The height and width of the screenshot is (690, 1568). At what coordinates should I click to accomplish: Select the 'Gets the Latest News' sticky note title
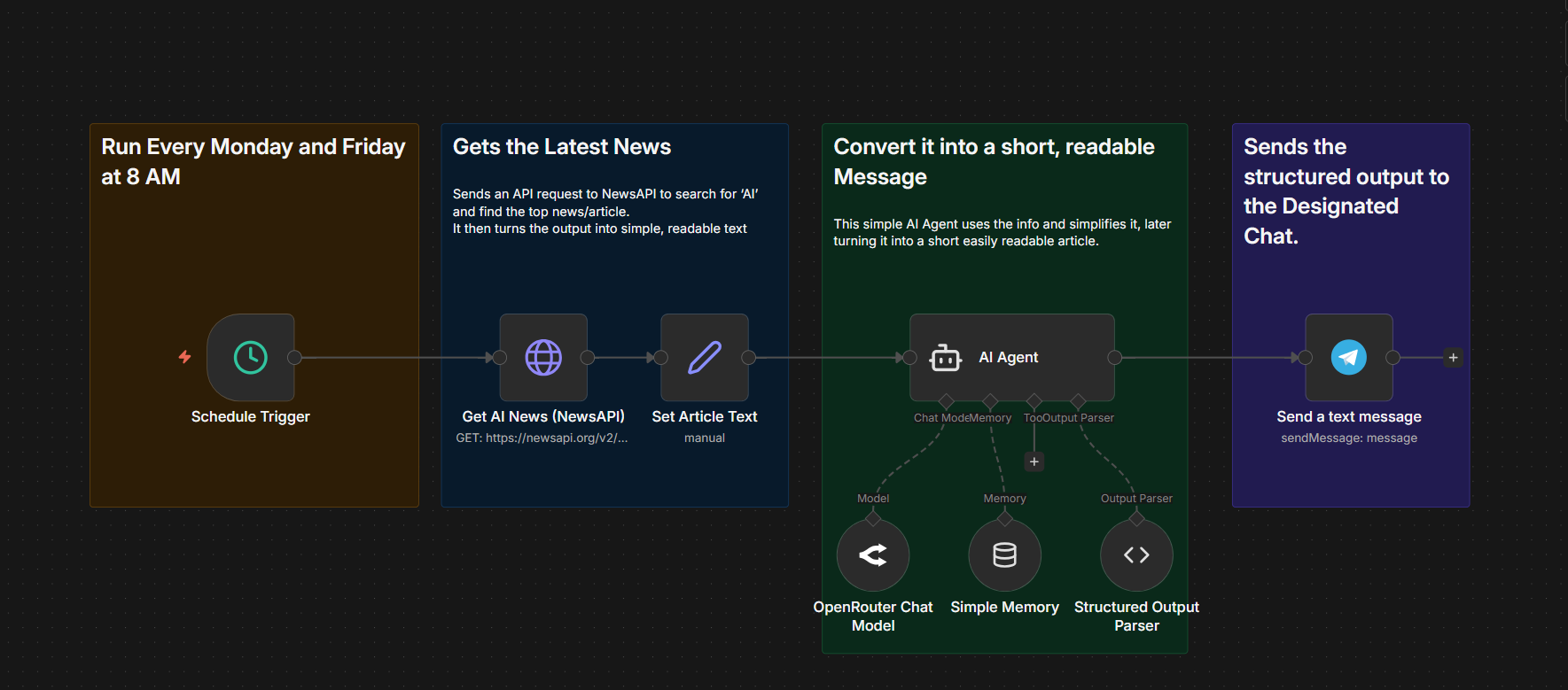point(562,147)
